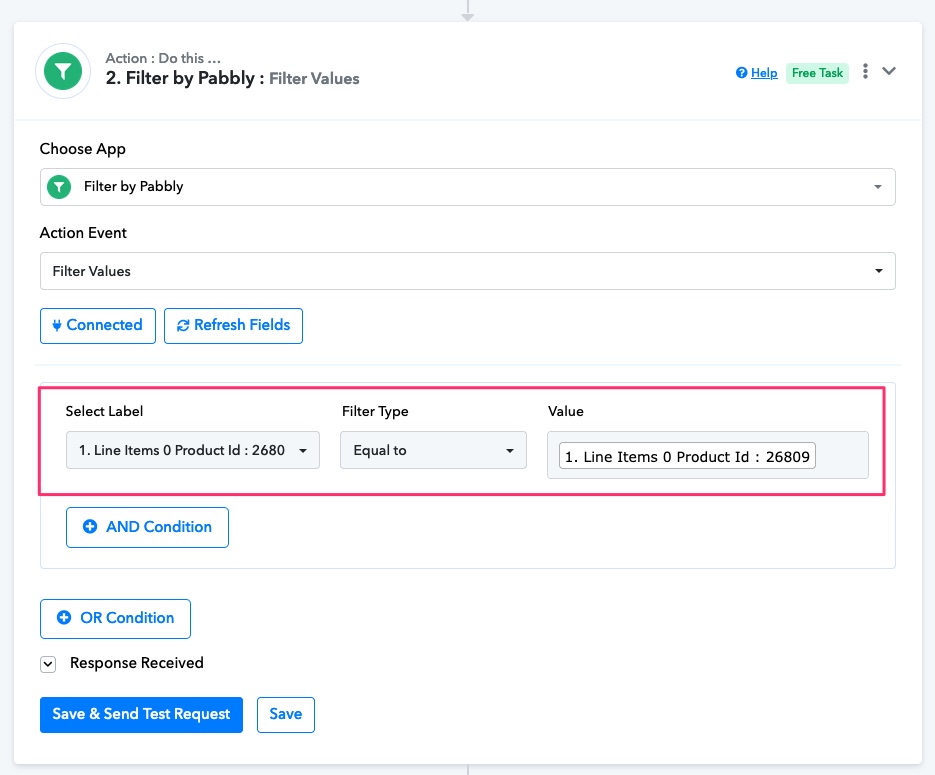Image resolution: width=935 pixels, height=775 pixels.
Task: Open the three-dot step options menu
Action: (865, 72)
